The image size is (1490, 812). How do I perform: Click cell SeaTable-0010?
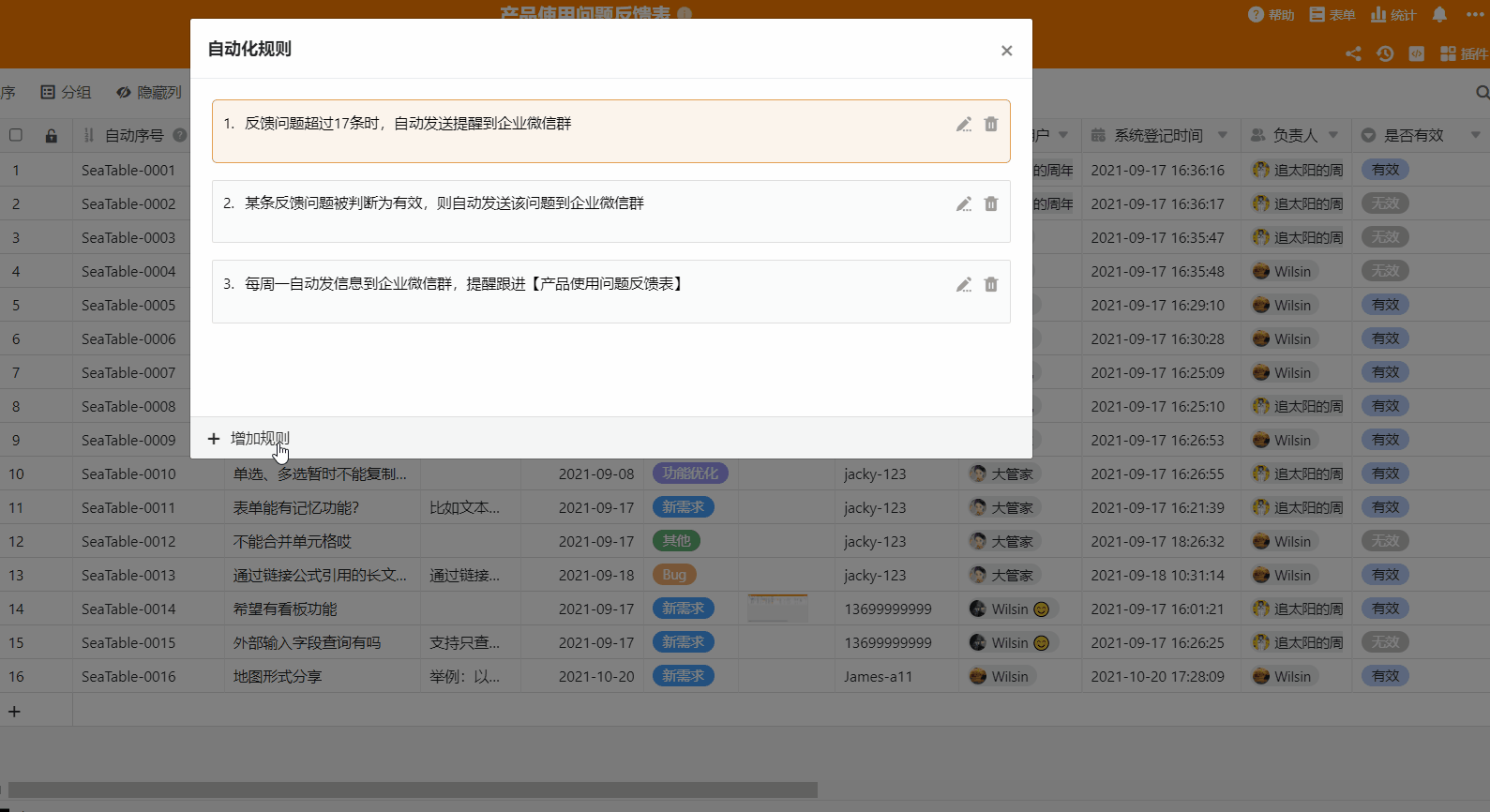148,474
